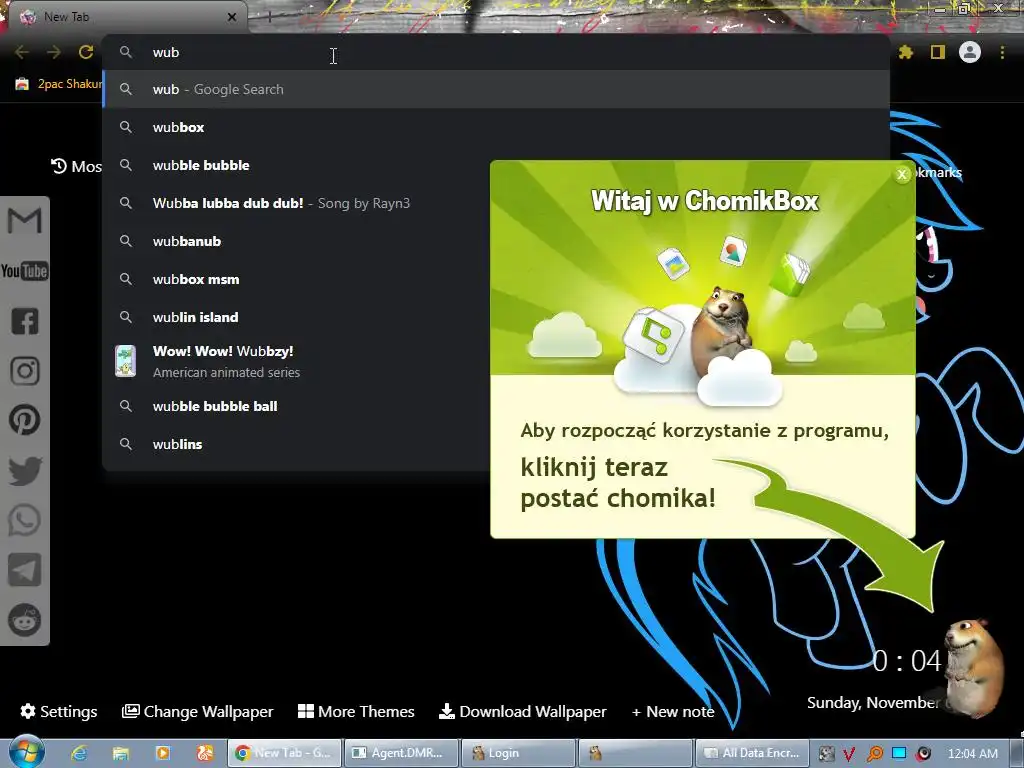Click the ChomikBox hamster character

(974, 667)
